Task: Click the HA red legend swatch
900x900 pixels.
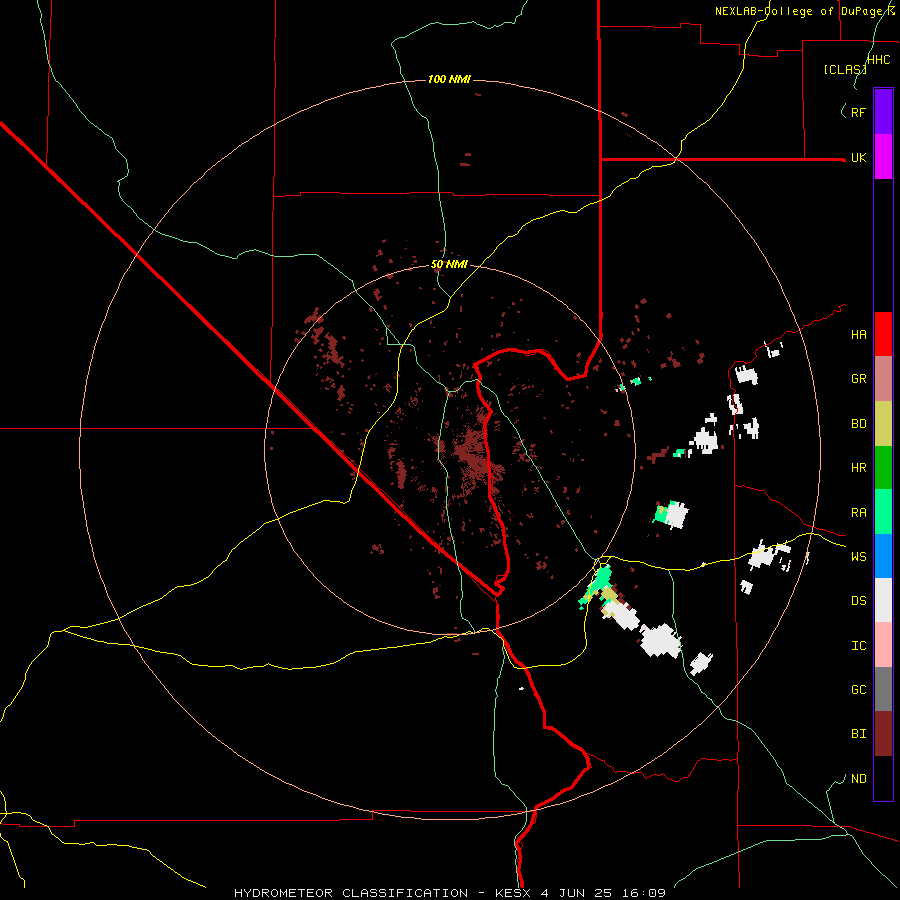Action: (883, 334)
